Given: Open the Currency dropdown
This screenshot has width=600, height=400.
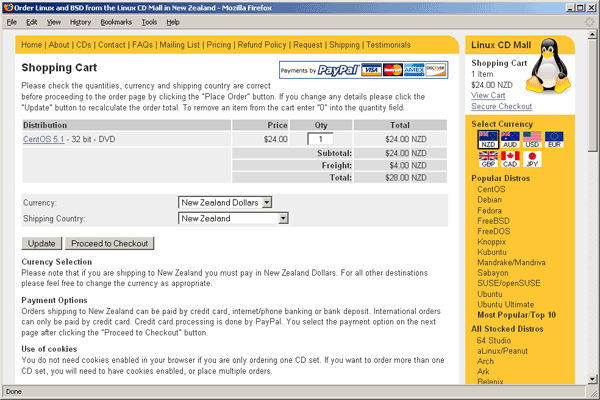Looking at the screenshot, I should click(x=225, y=202).
